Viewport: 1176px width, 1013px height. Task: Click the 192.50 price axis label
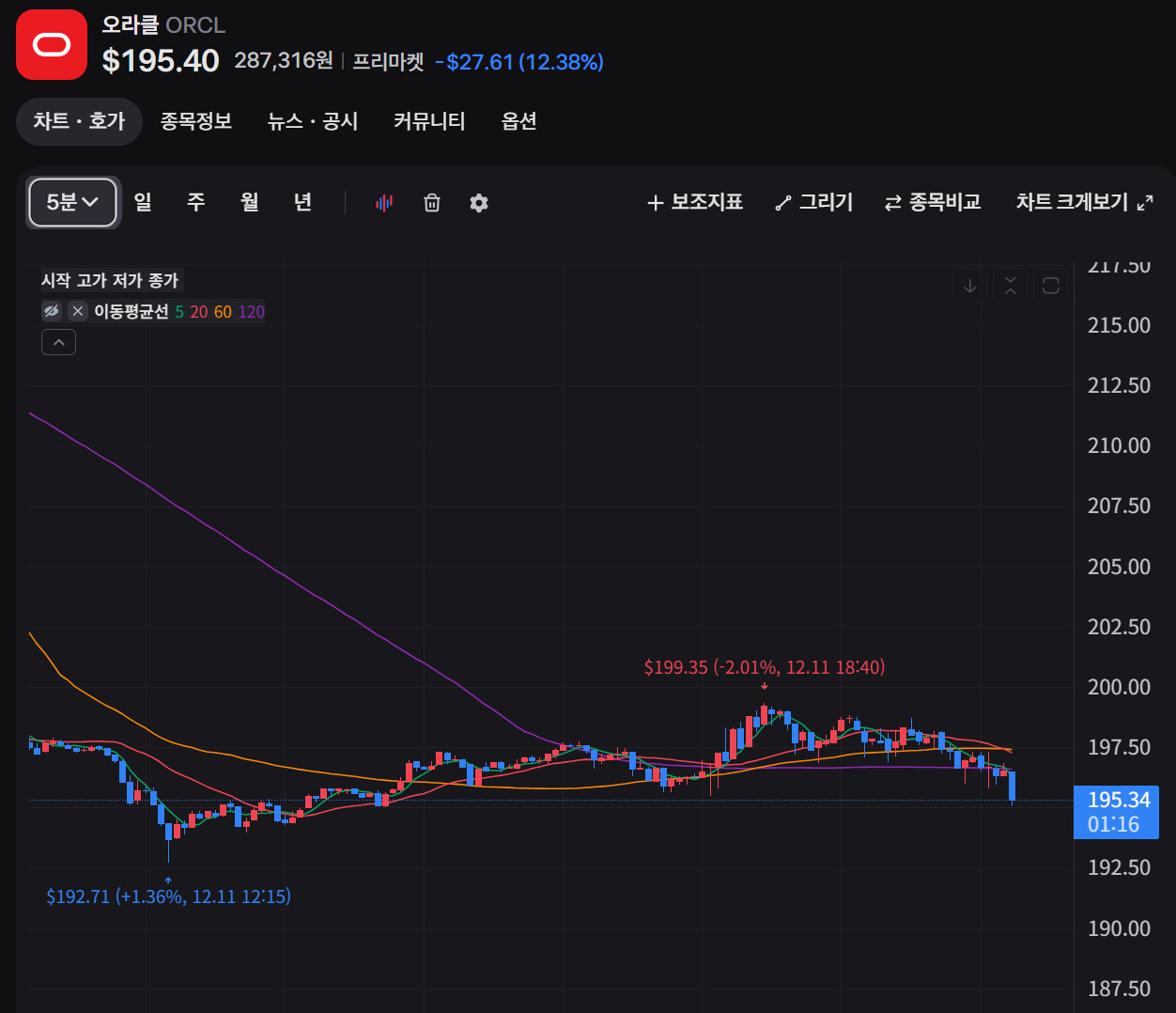pyautogui.click(x=1119, y=867)
